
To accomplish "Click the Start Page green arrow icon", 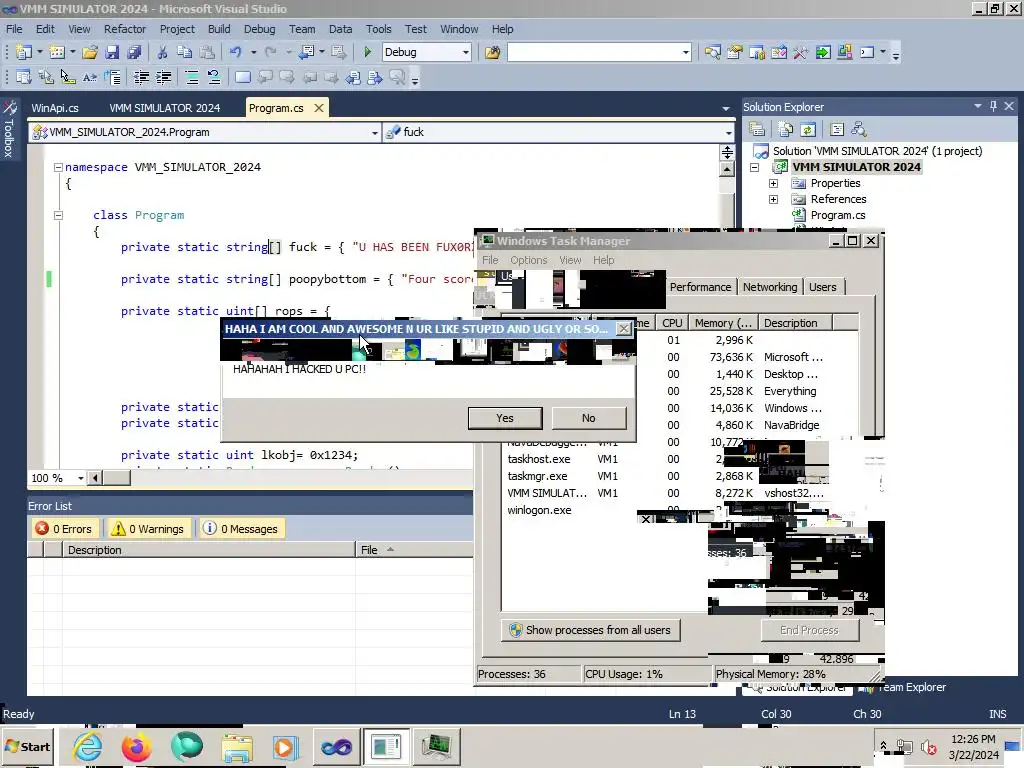I will pyautogui.click(x=823, y=52).
